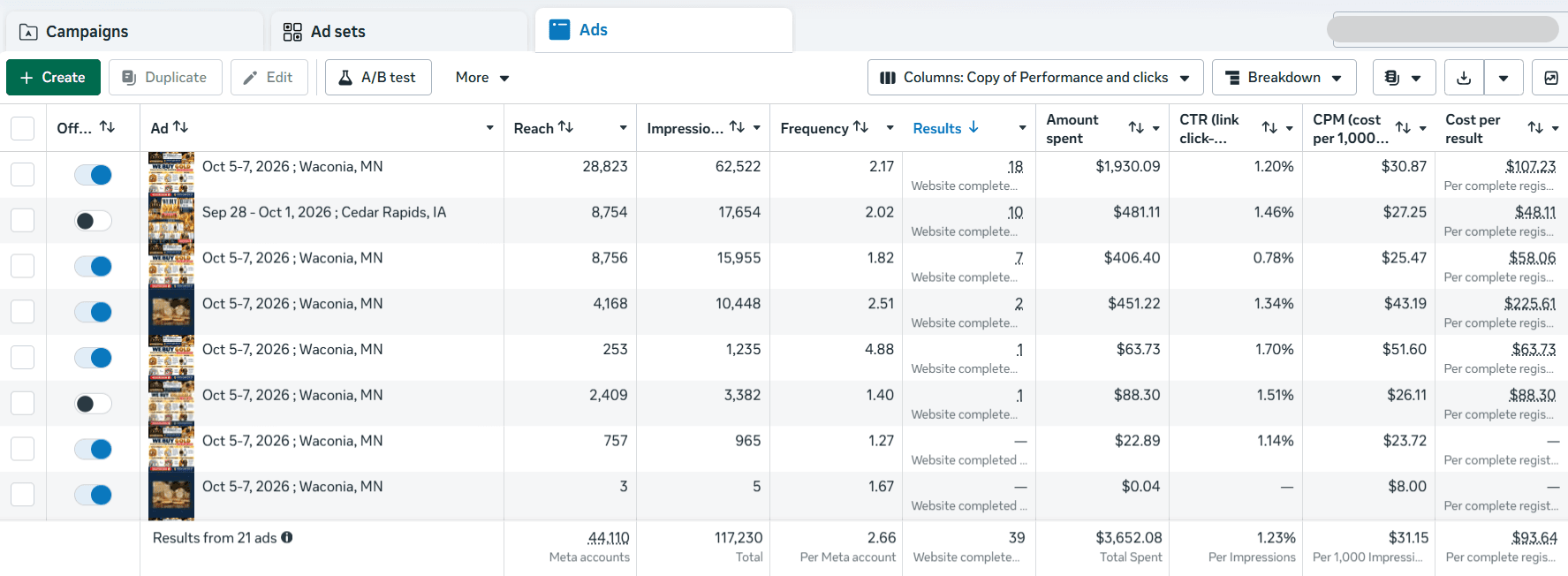Select the checkbox for the 8,756 reach ad
The height and width of the screenshot is (576, 1568).
click(22, 266)
